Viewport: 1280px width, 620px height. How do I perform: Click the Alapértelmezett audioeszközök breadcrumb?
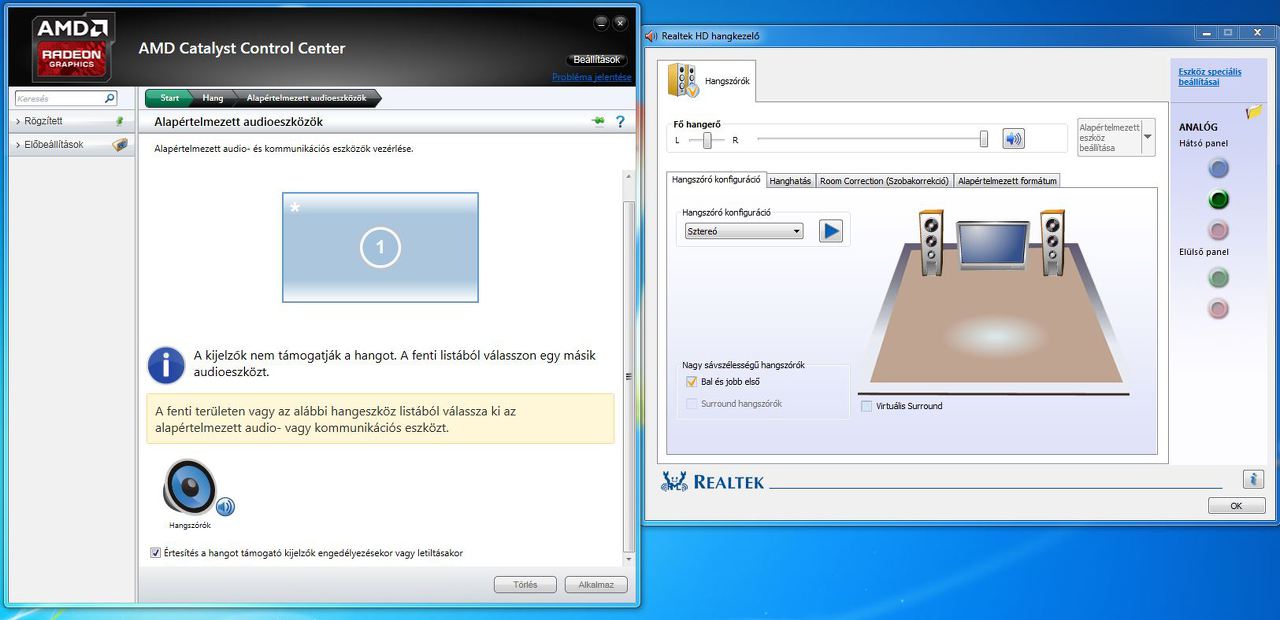point(306,98)
